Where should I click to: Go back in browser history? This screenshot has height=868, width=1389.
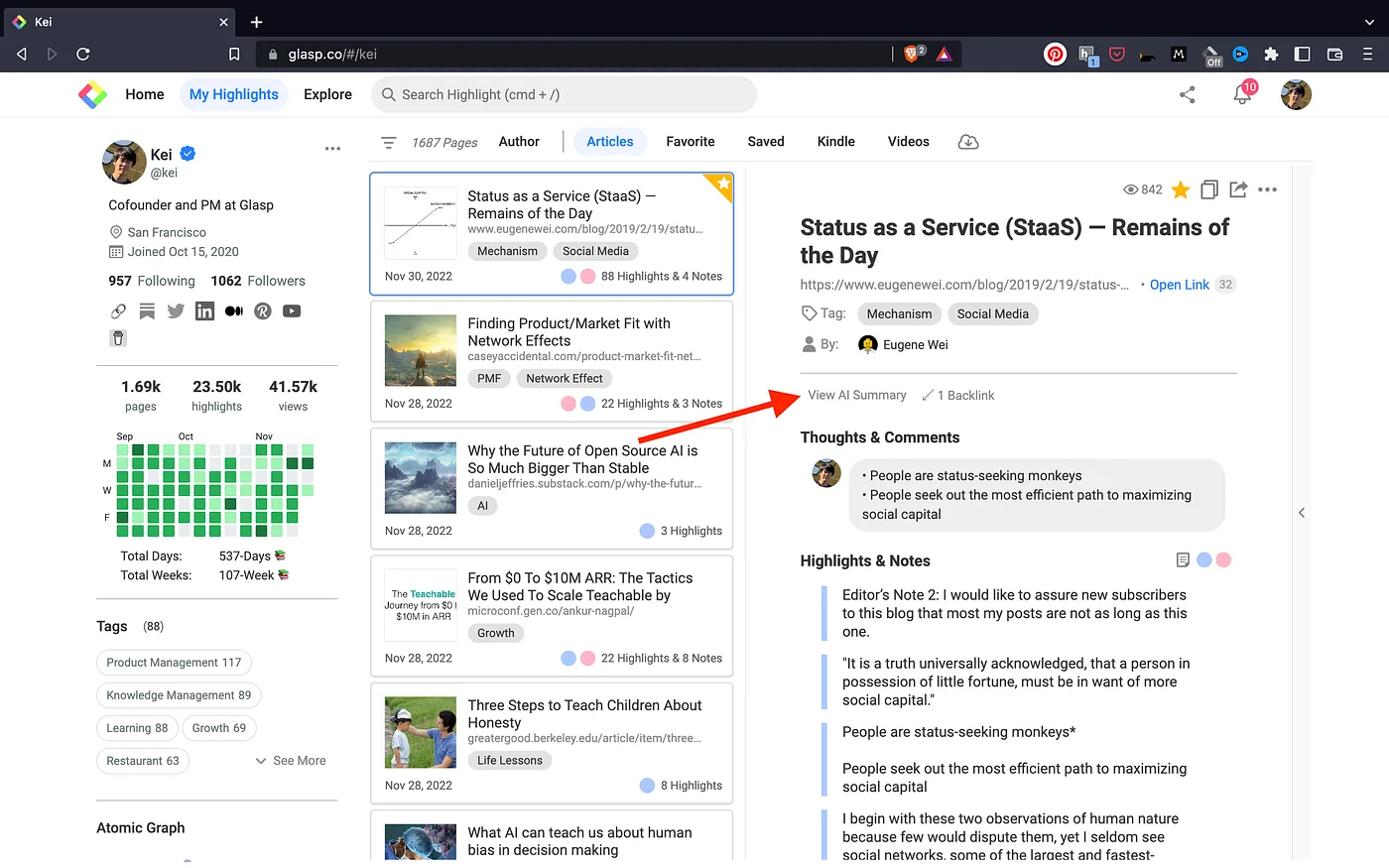[22, 55]
